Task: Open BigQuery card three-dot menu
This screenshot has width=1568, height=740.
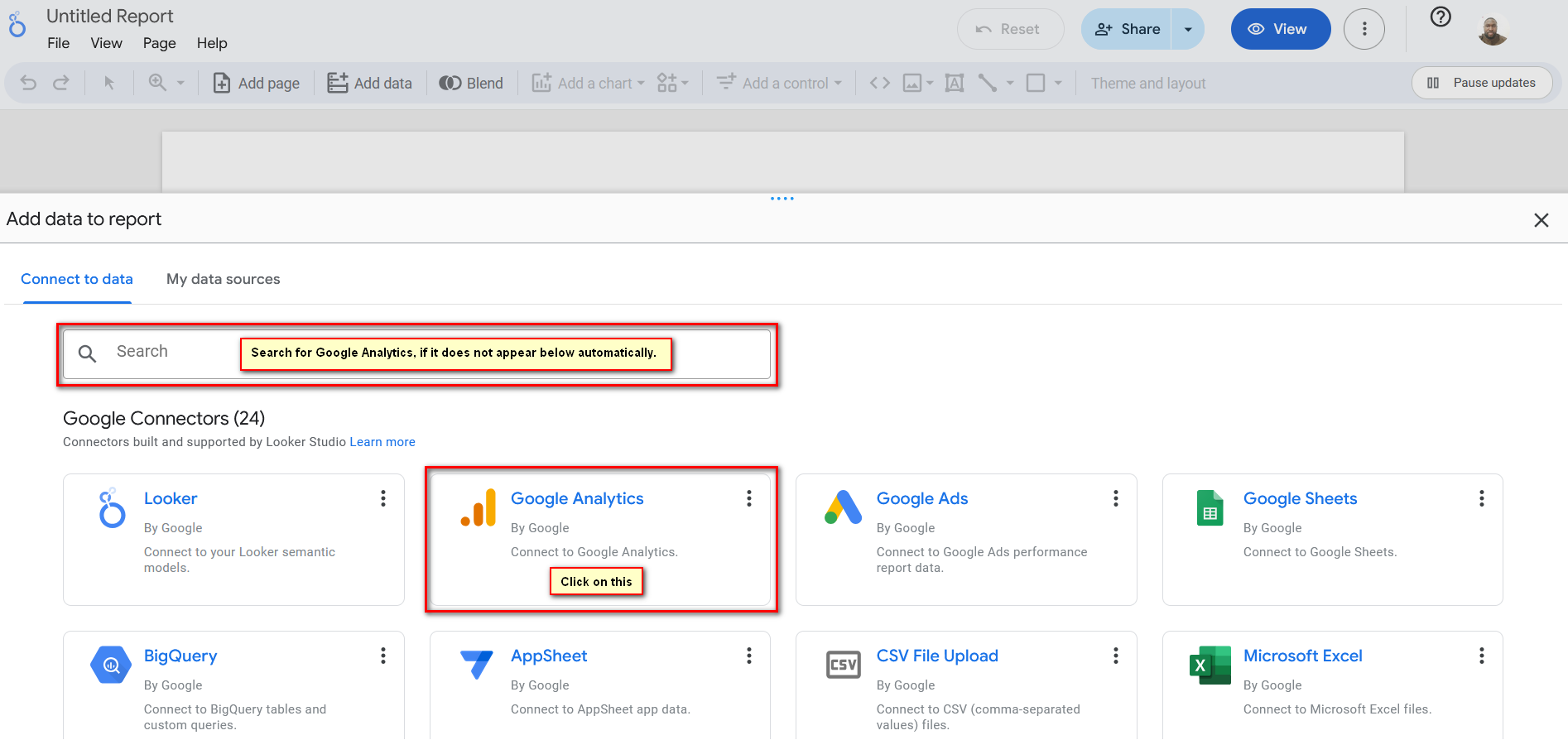Action: [383, 656]
